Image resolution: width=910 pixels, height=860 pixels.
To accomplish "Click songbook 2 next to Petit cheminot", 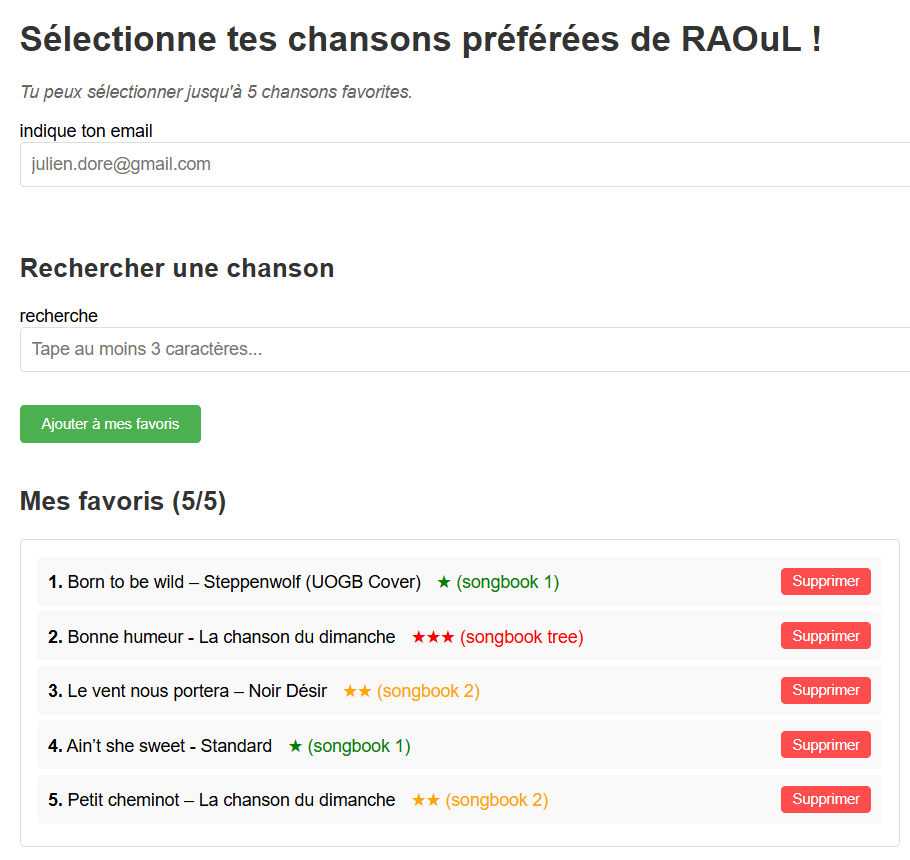I will [x=497, y=799].
